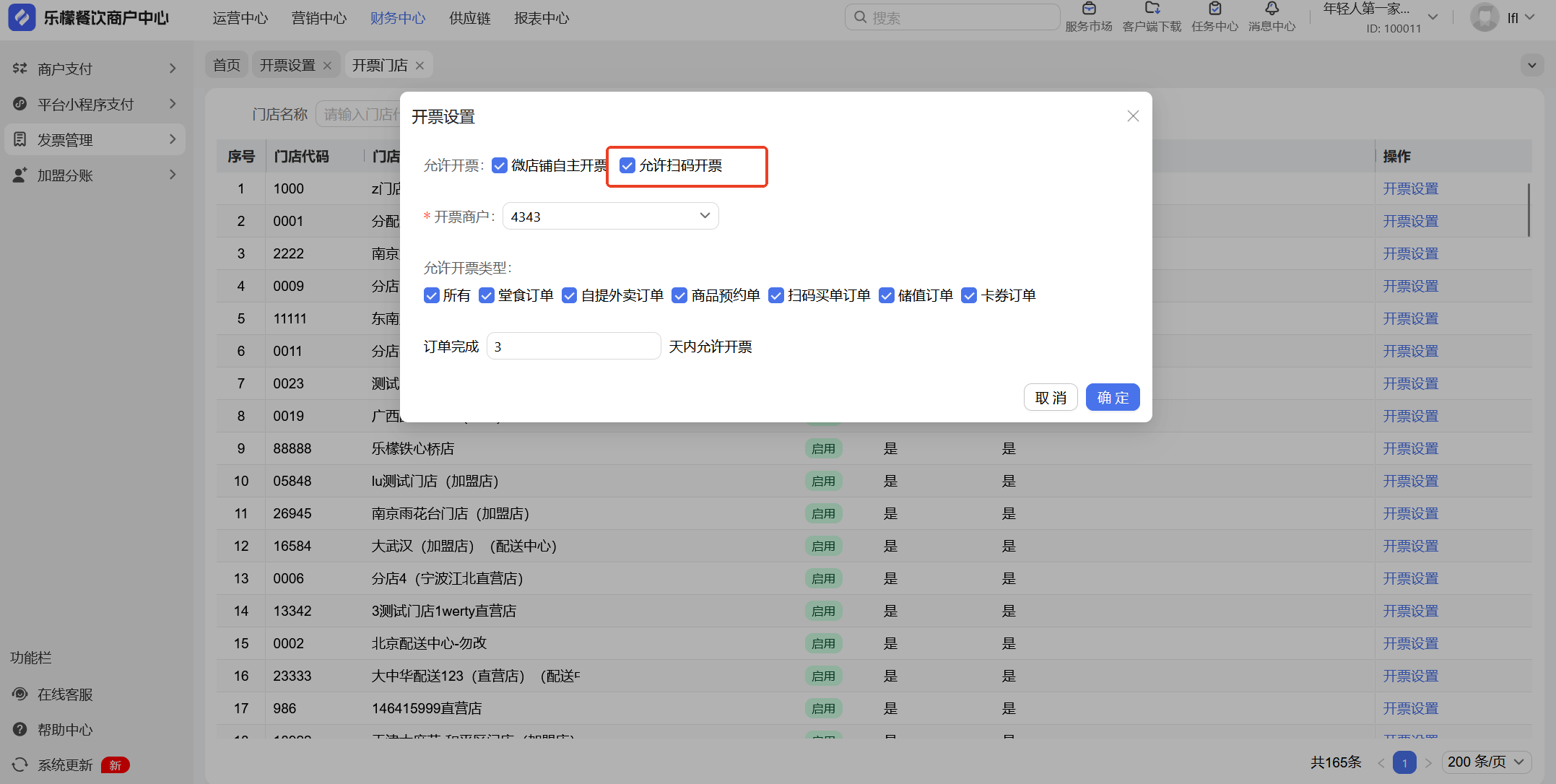Click the 取消 cancel button

click(1050, 397)
